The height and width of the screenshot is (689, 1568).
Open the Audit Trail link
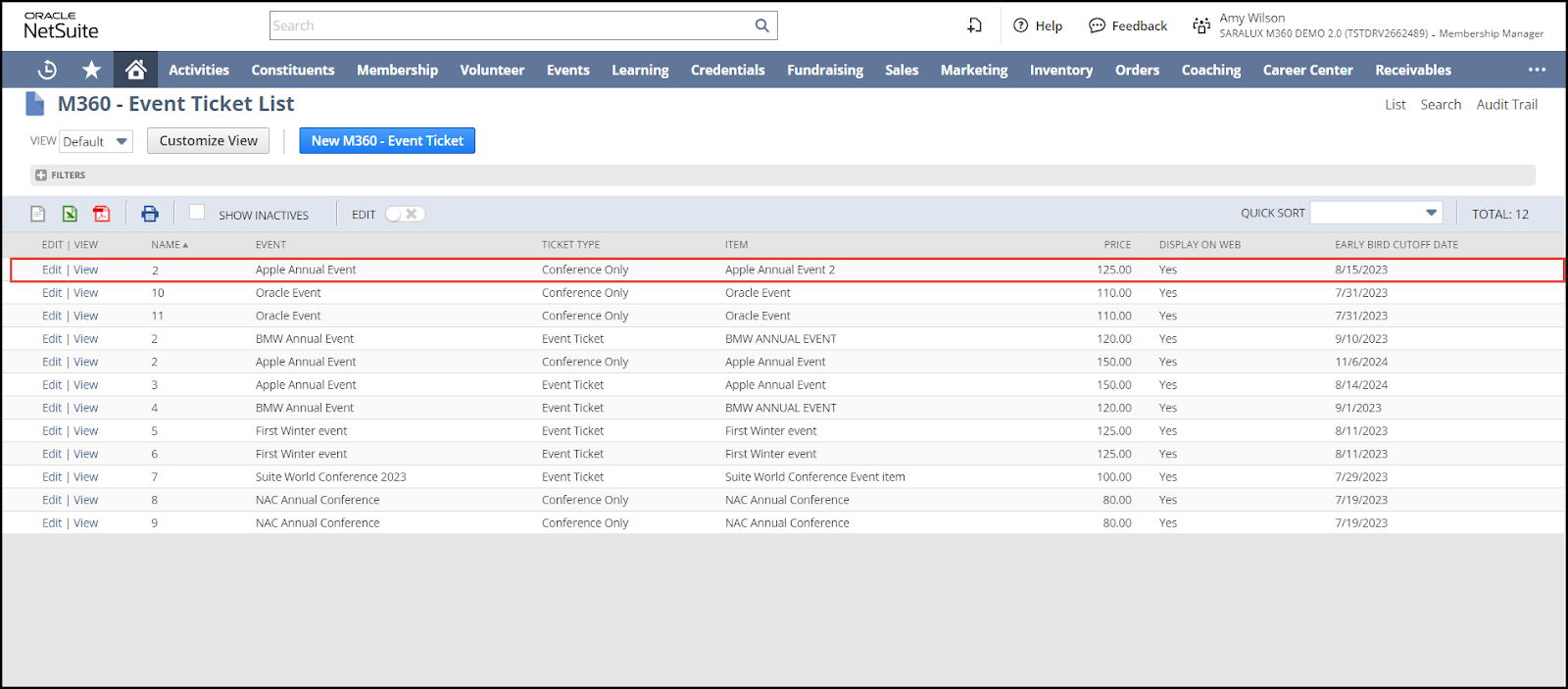1506,105
